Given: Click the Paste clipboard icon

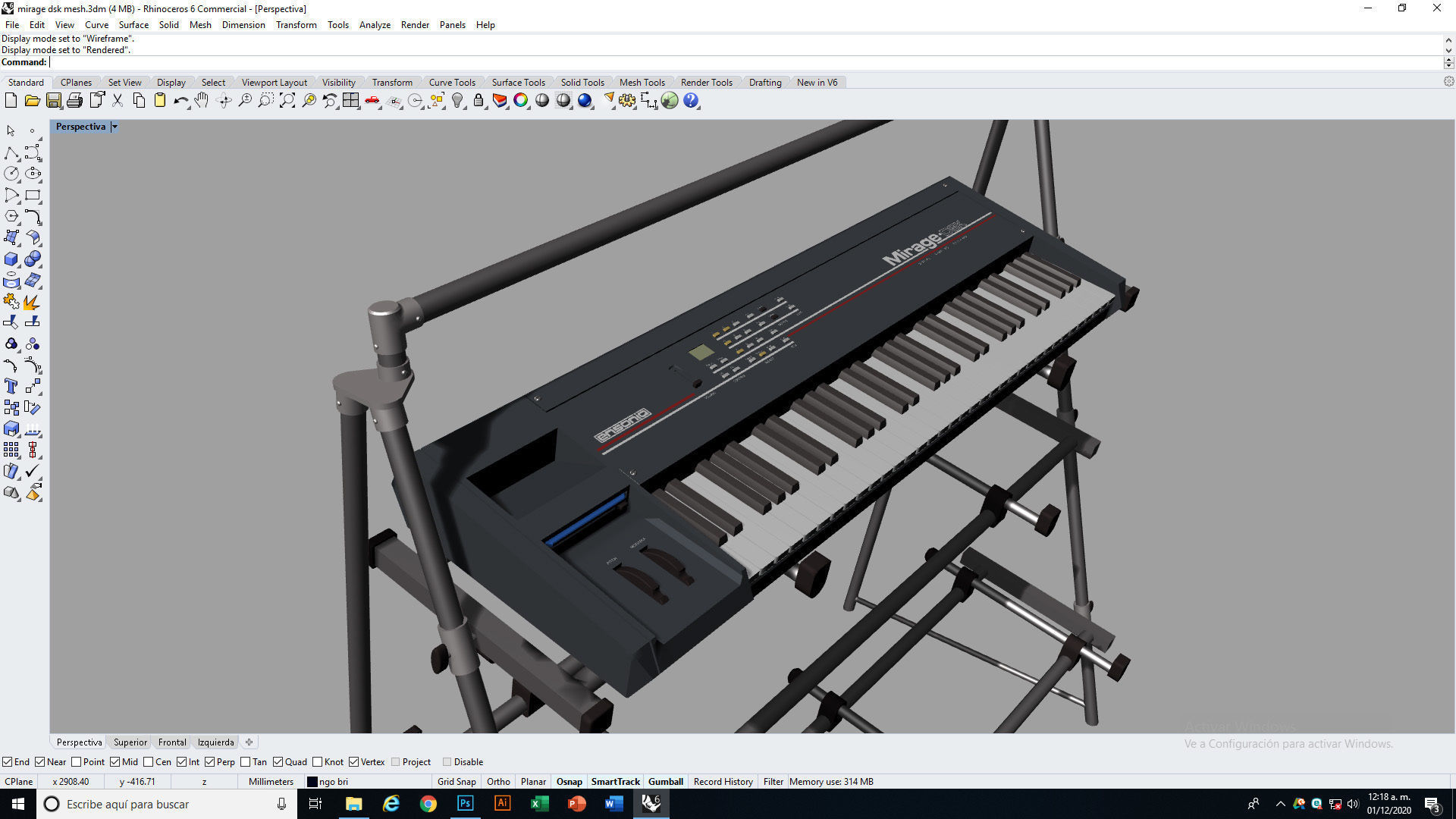Looking at the screenshot, I should click(160, 100).
